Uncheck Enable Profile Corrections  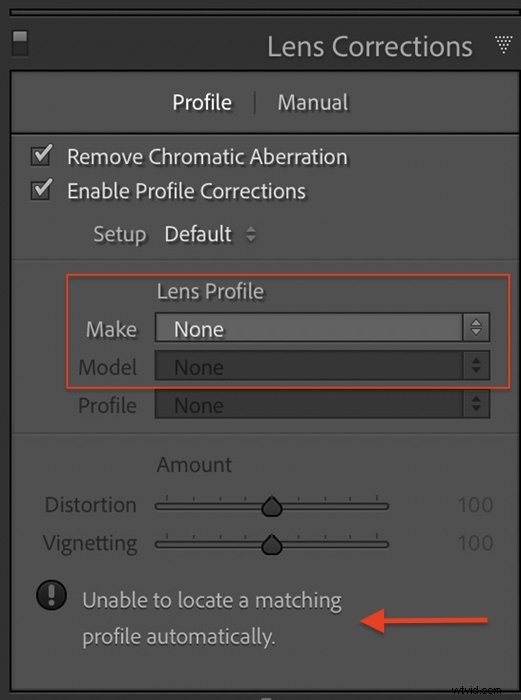click(42, 189)
